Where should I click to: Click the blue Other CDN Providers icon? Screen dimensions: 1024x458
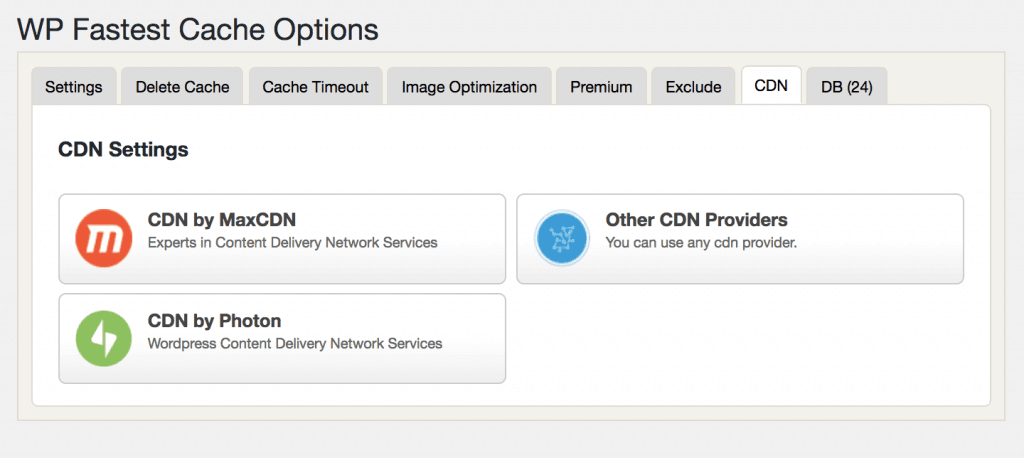click(x=562, y=238)
